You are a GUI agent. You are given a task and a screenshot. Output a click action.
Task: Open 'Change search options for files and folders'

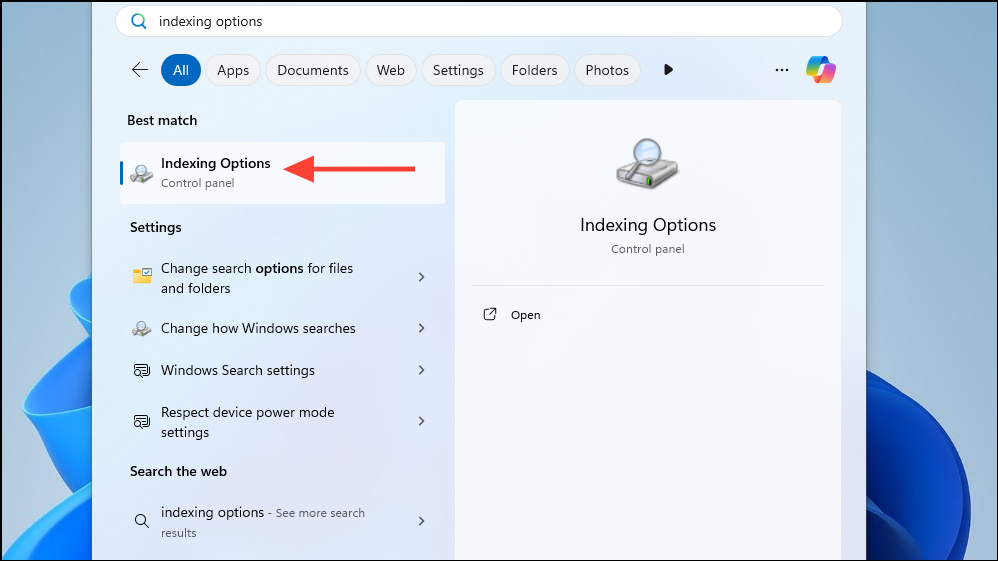click(x=282, y=278)
